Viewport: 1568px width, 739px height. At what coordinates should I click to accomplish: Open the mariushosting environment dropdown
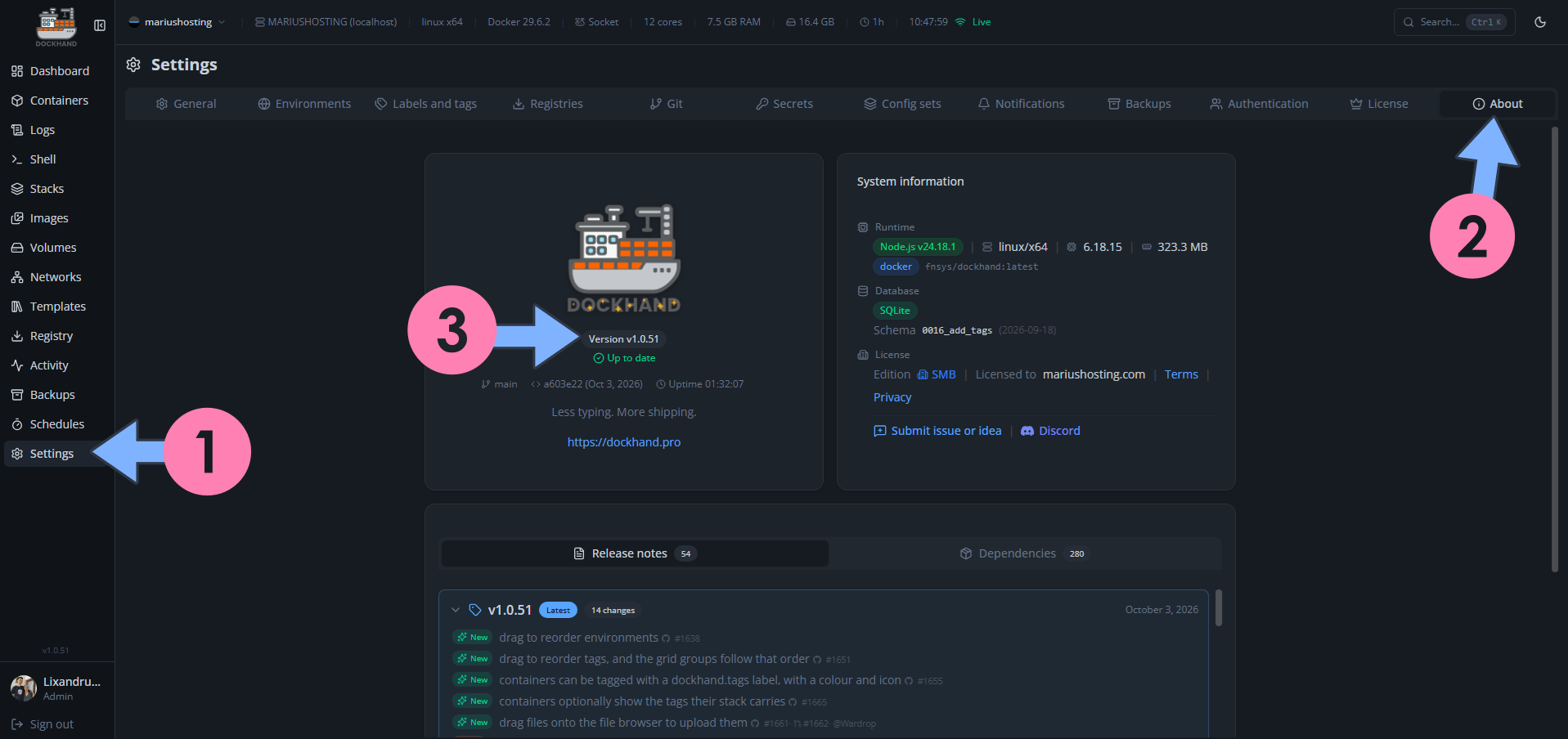point(177,22)
